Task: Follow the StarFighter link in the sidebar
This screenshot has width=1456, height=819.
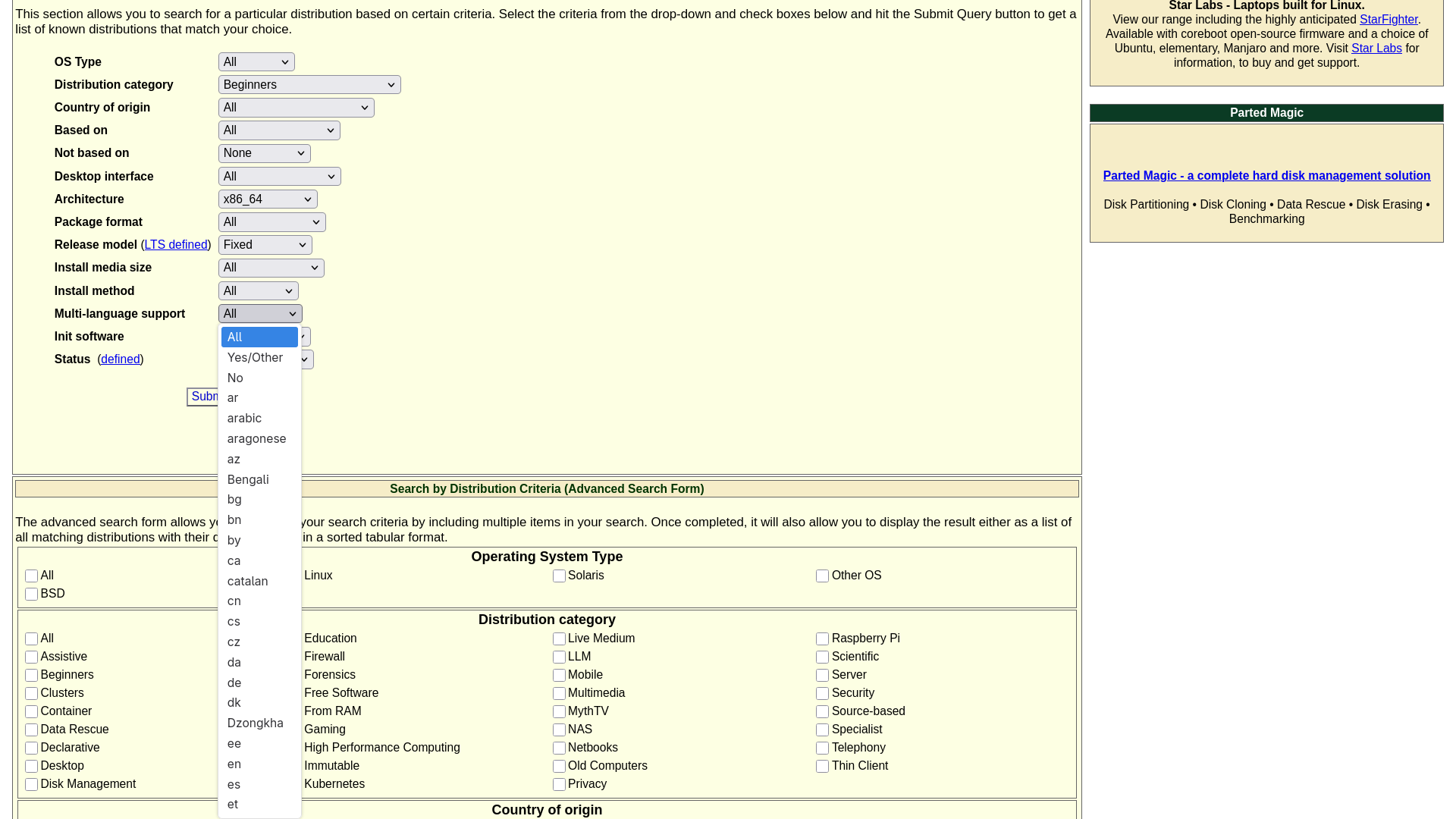Action: pyautogui.click(x=1389, y=19)
